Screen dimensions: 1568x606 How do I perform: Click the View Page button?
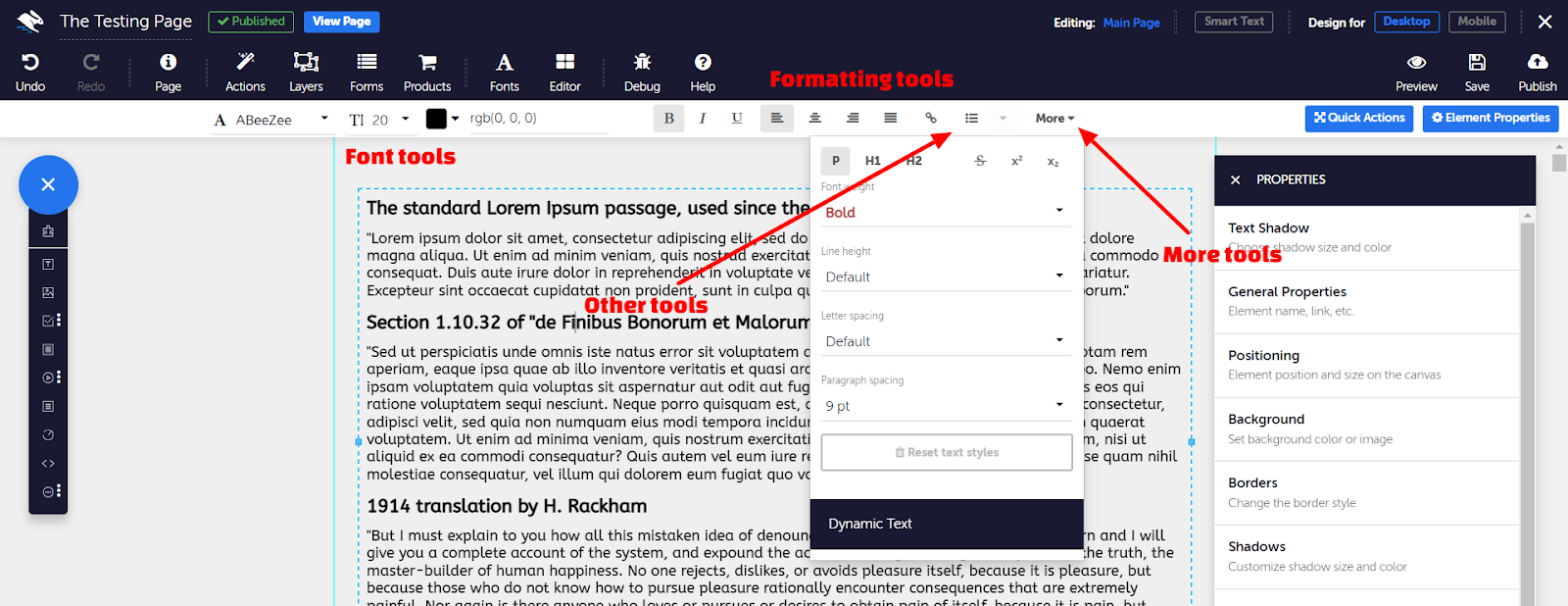coord(341,22)
